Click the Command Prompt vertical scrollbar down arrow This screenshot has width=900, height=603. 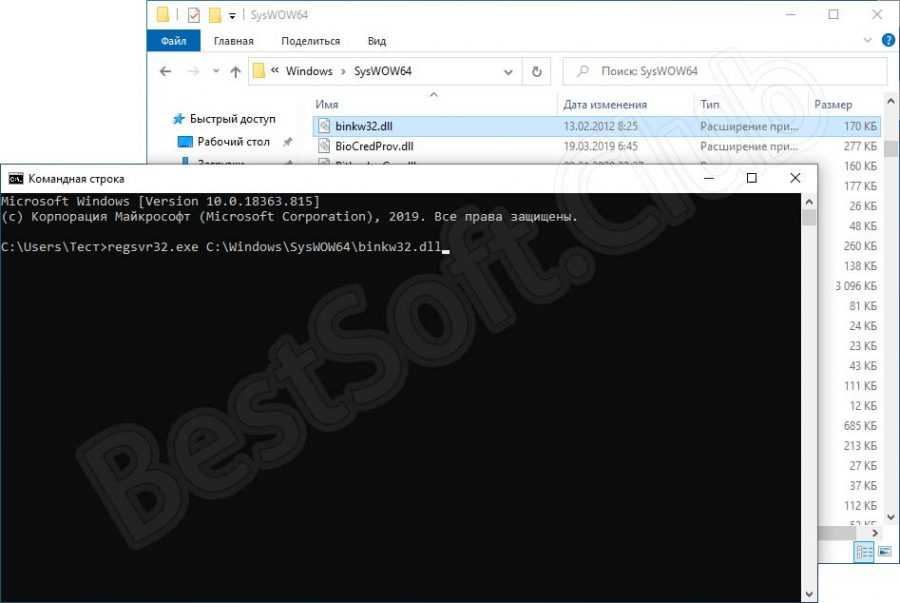tap(809, 594)
